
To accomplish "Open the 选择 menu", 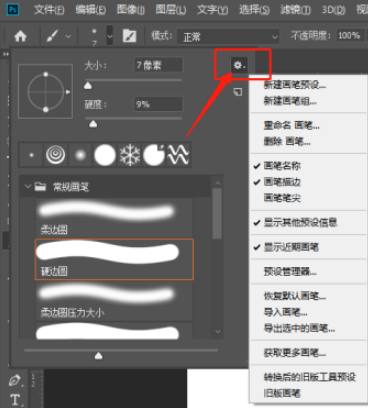I will pyautogui.click(x=254, y=10).
